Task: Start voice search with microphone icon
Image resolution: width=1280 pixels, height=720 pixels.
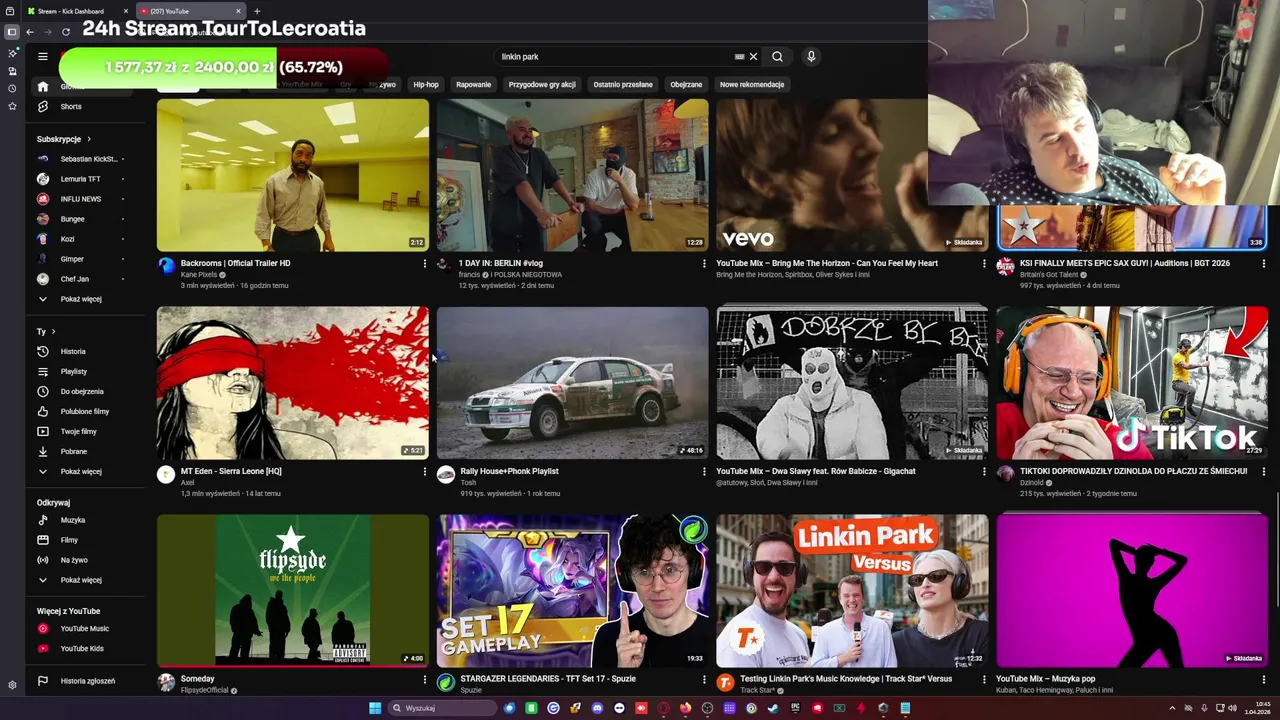Action: point(811,56)
